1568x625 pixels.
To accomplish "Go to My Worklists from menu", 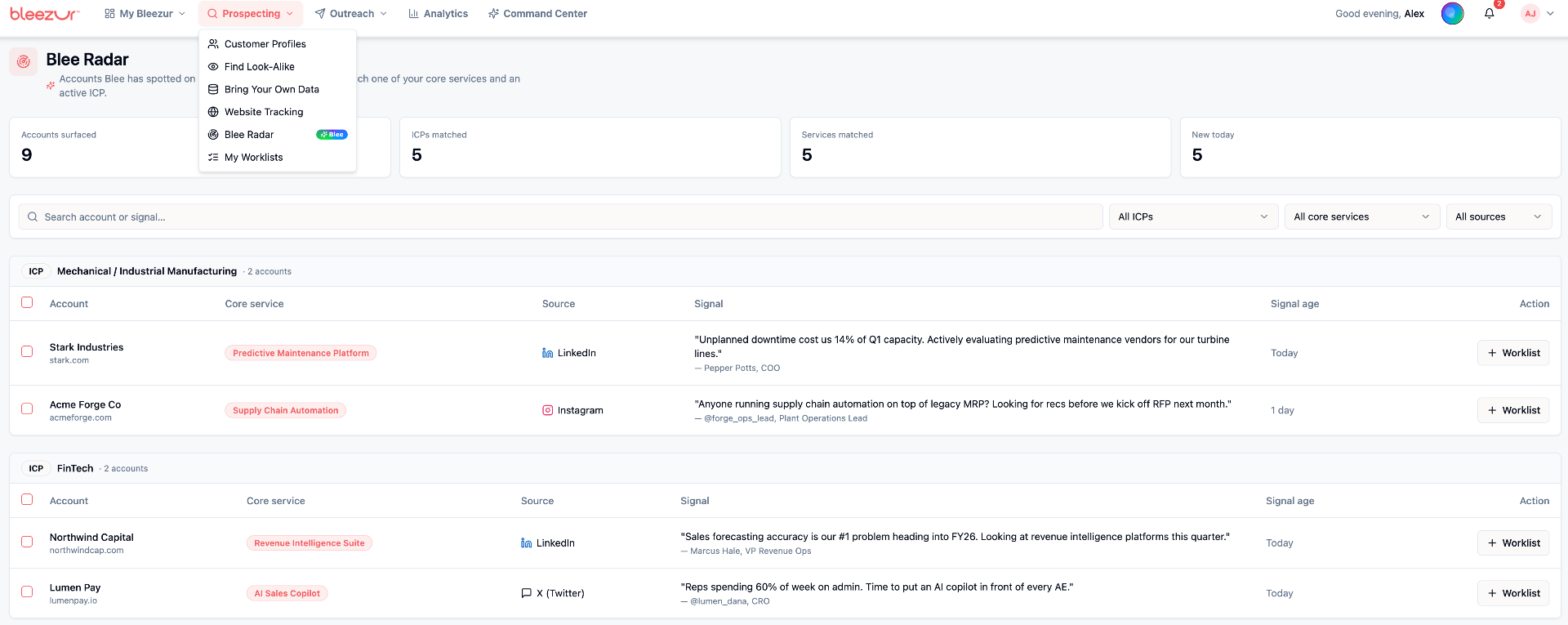I will tap(278, 158).
